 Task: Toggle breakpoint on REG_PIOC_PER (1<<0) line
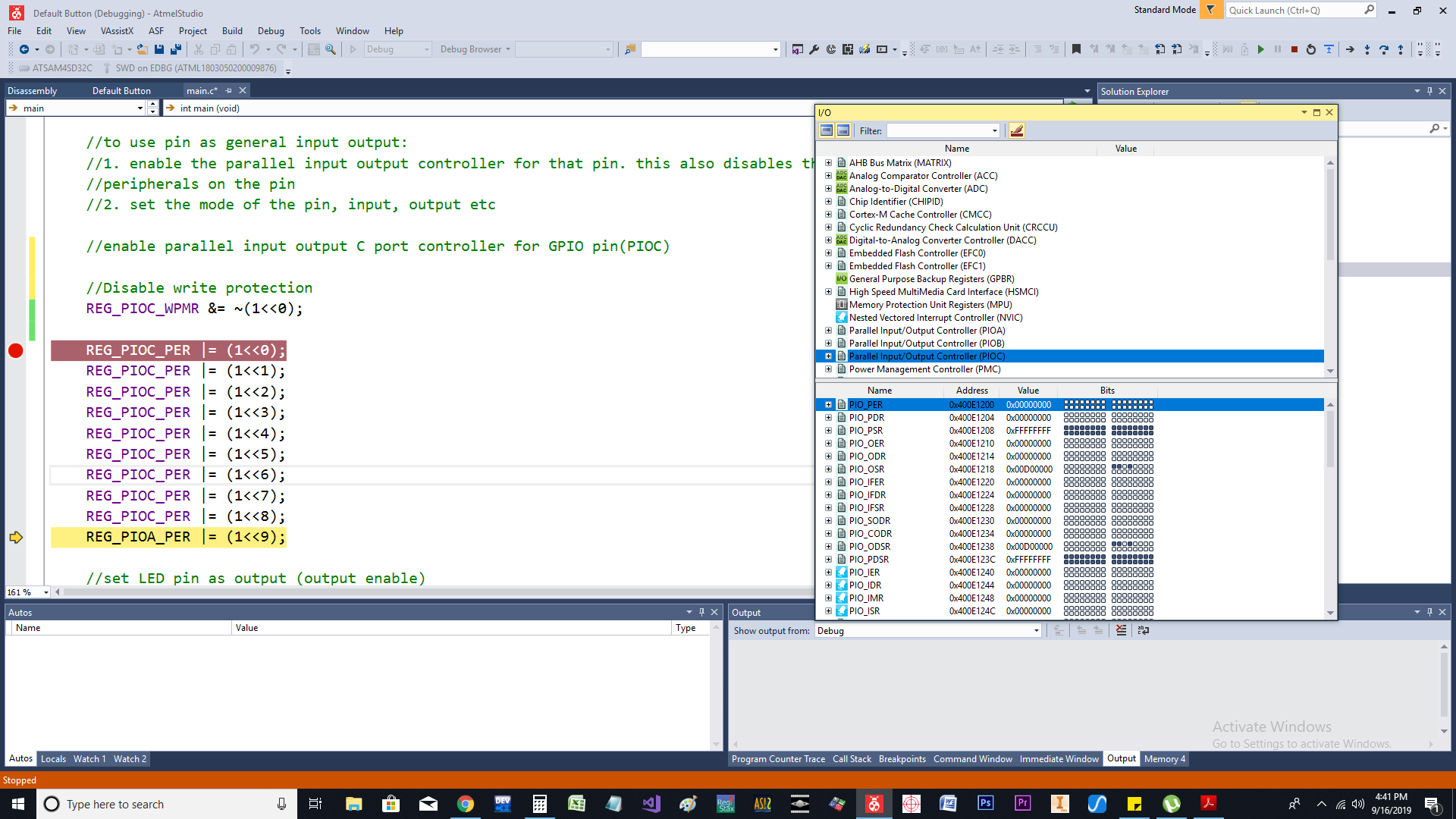(15, 350)
